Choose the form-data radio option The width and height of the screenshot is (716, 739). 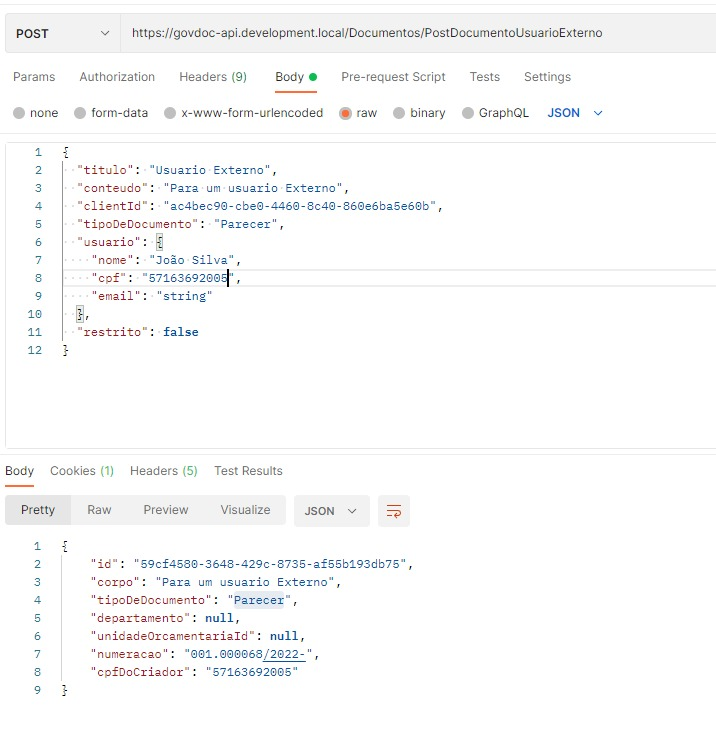click(80, 113)
